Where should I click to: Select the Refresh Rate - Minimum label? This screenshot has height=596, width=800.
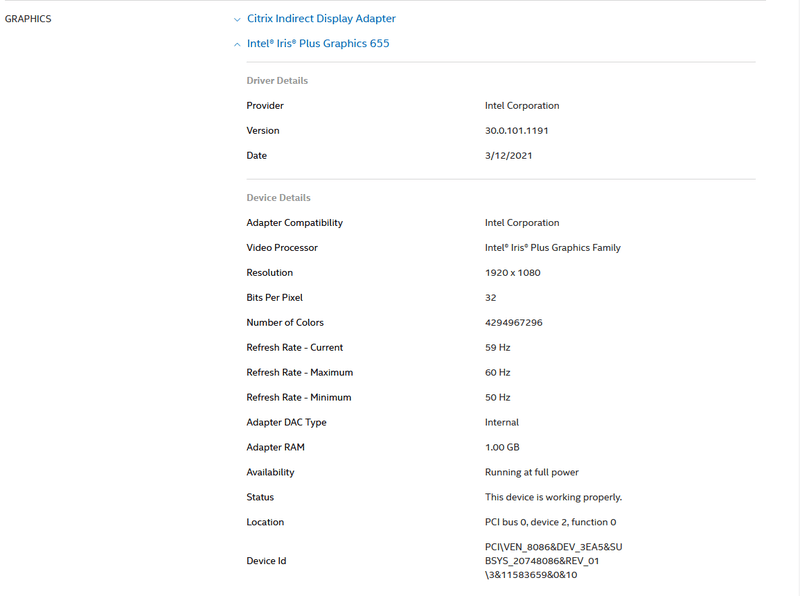(298, 398)
